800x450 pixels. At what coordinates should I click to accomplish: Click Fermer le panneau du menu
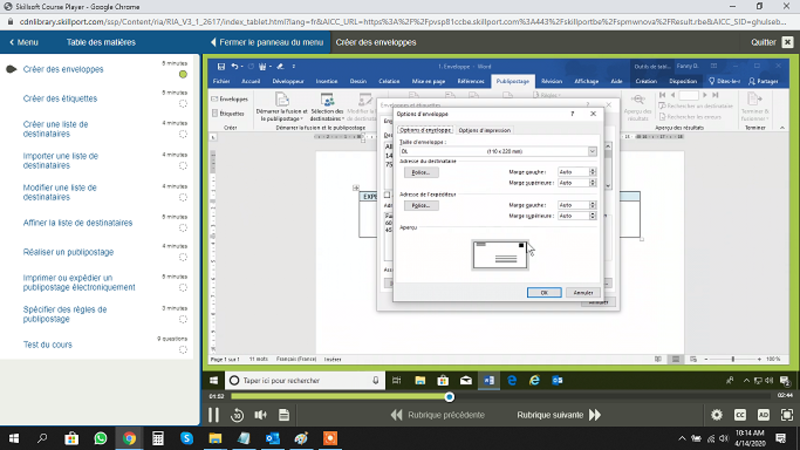(x=266, y=42)
